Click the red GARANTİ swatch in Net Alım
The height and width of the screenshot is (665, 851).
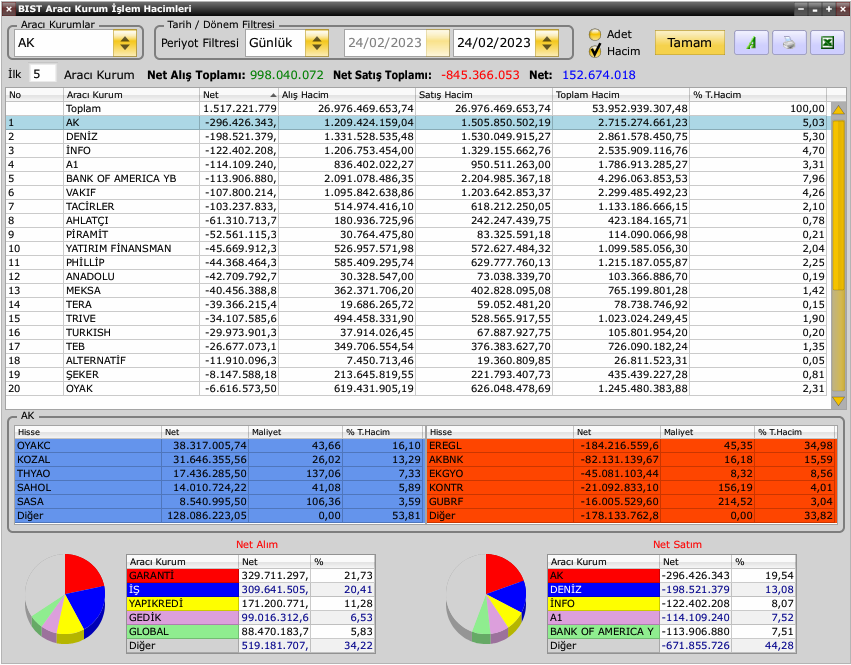coord(182,575)
